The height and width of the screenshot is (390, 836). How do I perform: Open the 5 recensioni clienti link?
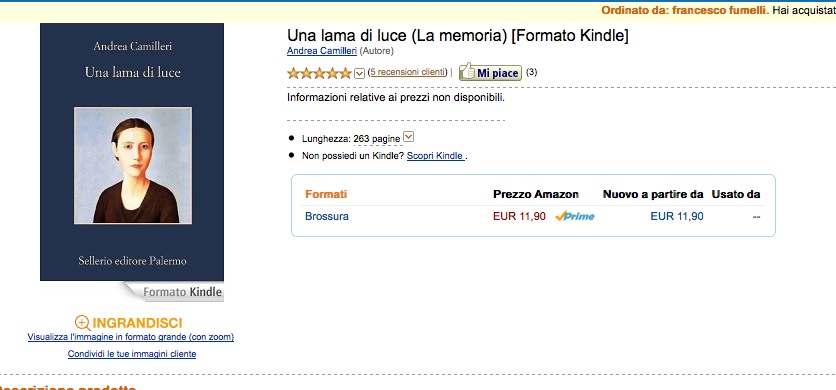(x=407, y=72)
